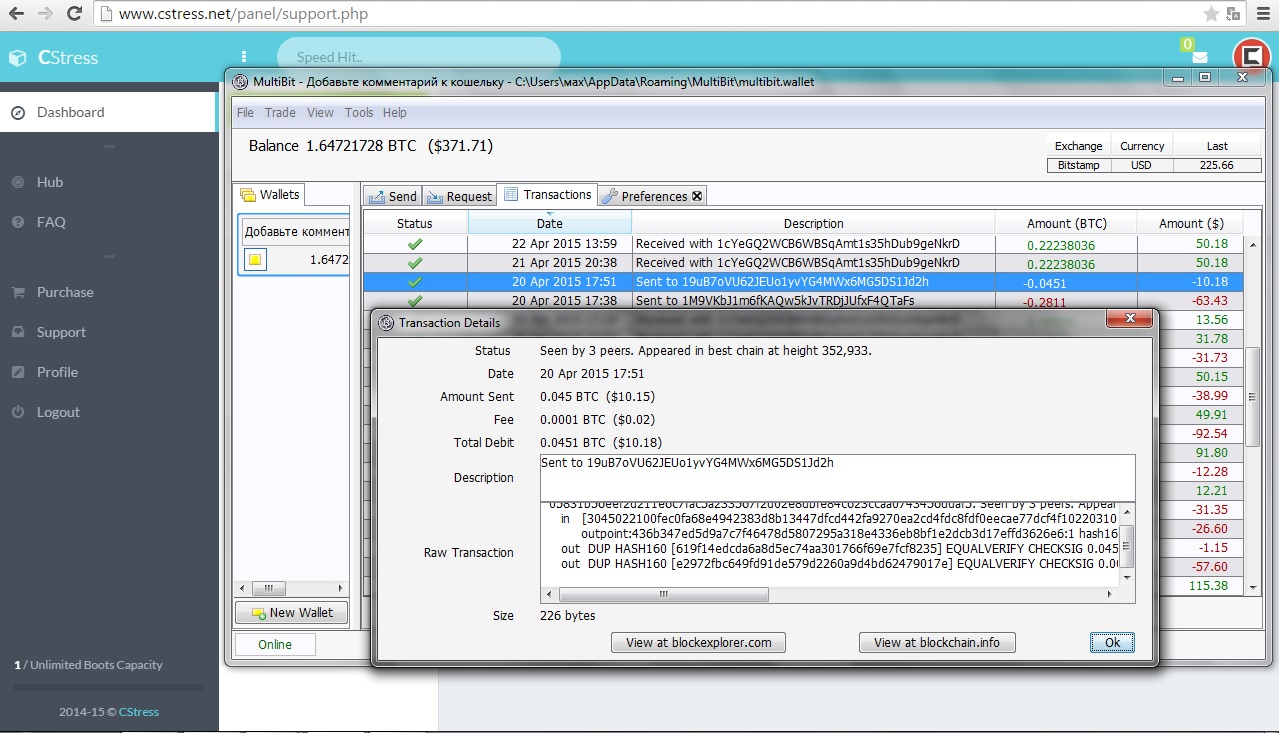Screen dimensions: 1279x733
Task: Sort by Description column header
Action: 814,223
